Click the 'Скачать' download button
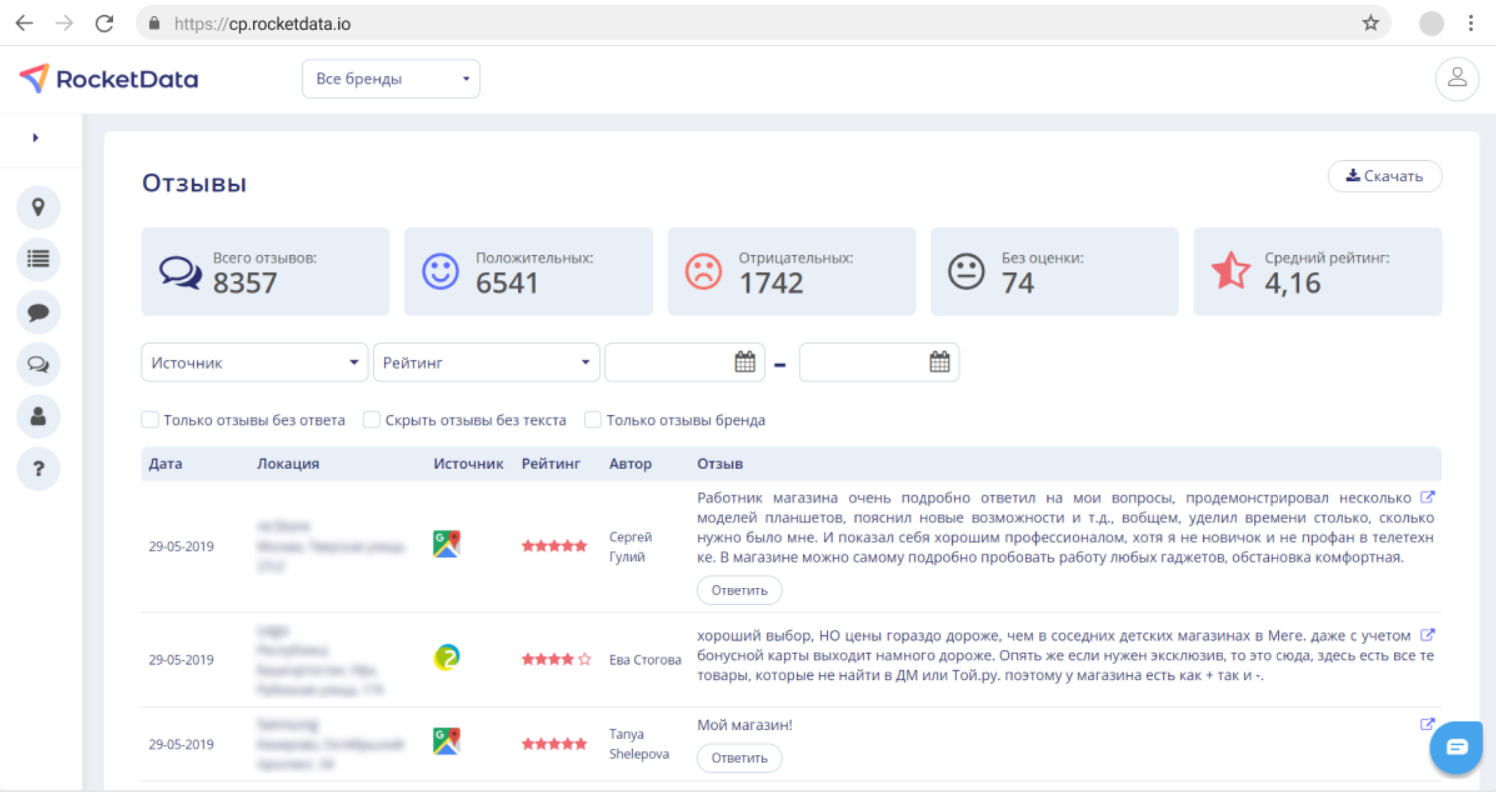 pos(1384,176)
